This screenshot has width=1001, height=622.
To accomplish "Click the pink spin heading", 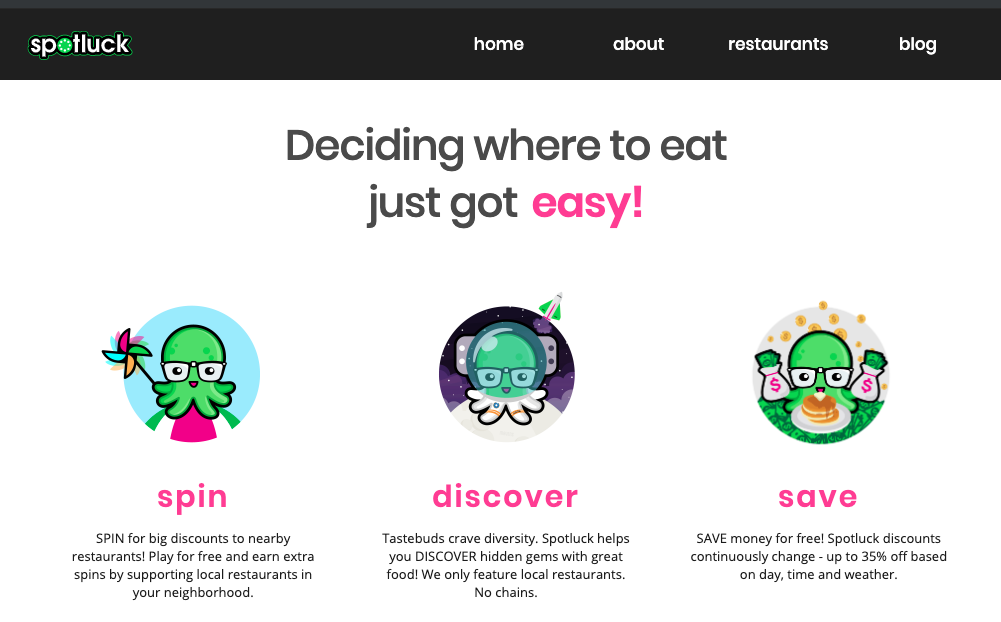I will (192, 497).
